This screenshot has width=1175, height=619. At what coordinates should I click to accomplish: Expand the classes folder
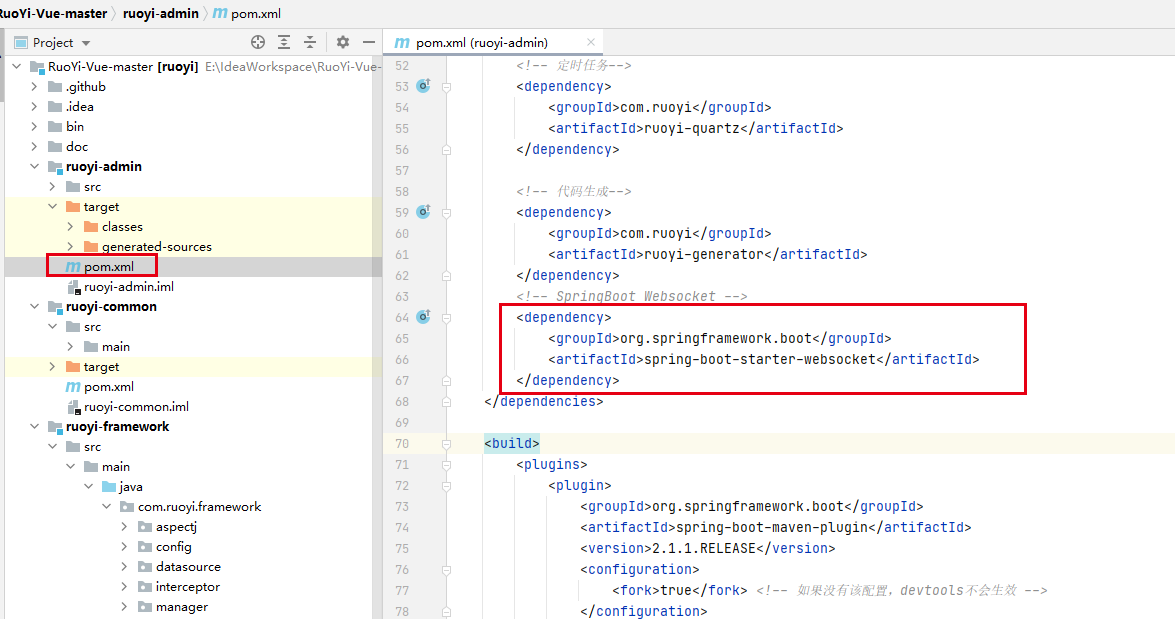(70, 227)
